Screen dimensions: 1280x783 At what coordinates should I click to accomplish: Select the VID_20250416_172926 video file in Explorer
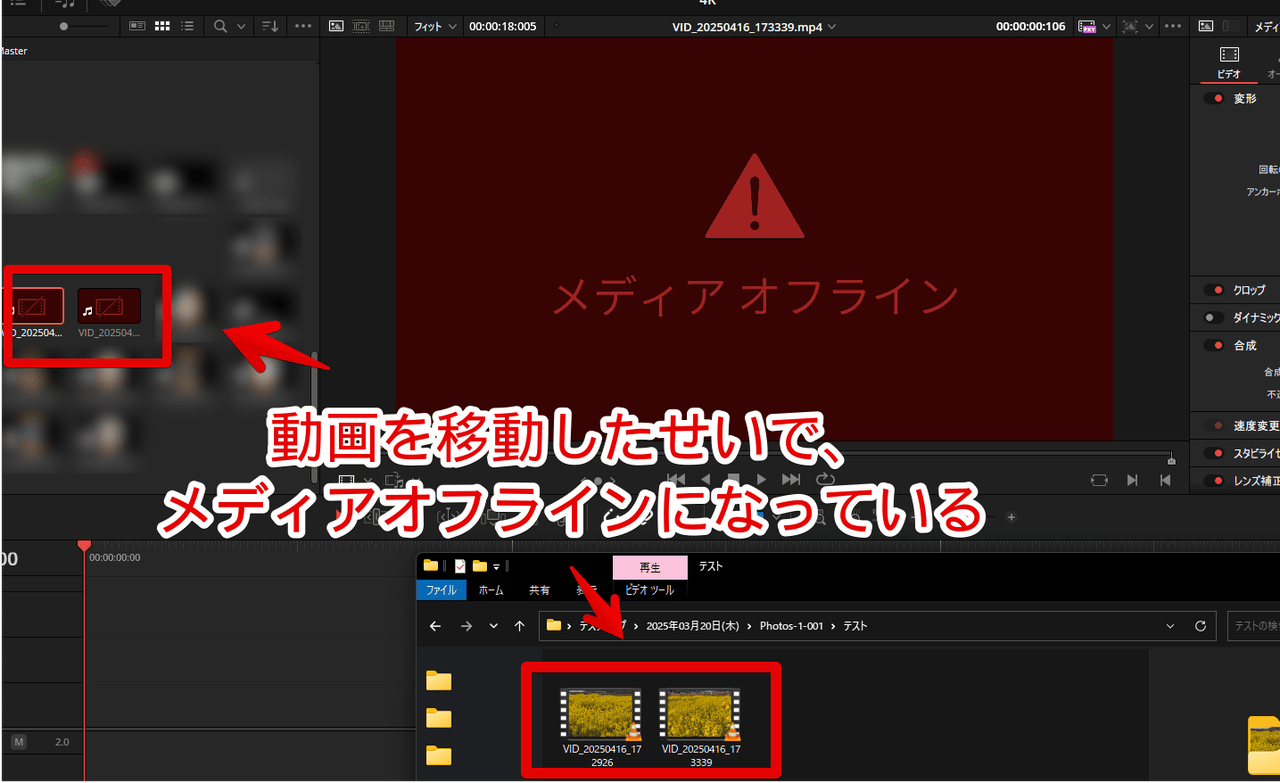point(602,722)
